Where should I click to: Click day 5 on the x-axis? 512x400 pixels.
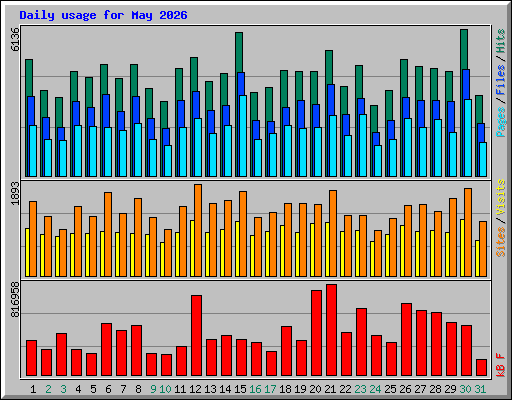click(x=93, y=389)
